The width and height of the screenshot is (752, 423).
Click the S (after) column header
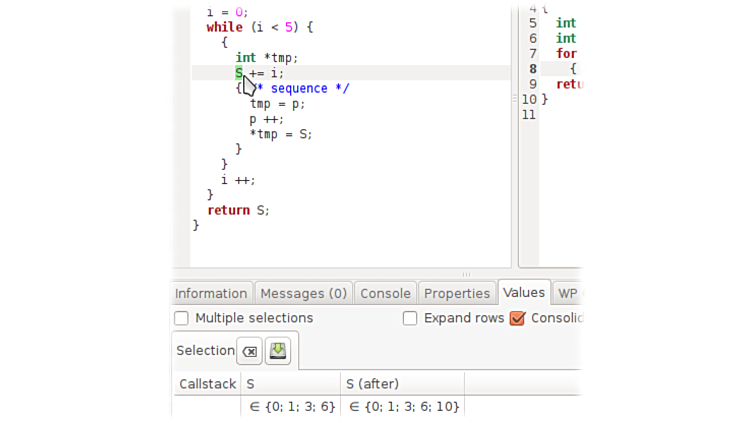[x=402, y=384]
